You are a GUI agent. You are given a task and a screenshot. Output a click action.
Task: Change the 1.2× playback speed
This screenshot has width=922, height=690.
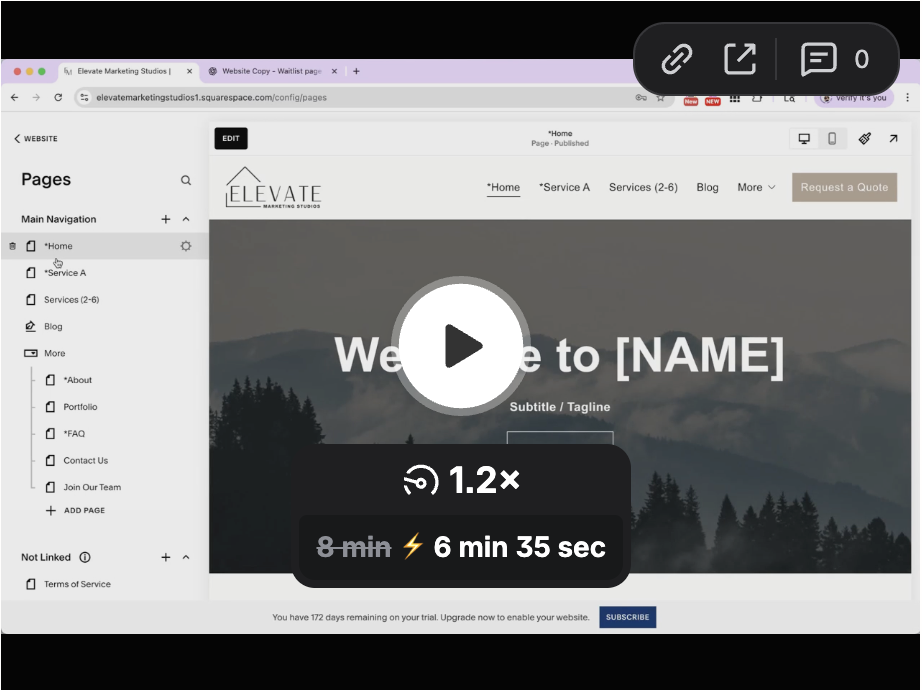(462, 480)
